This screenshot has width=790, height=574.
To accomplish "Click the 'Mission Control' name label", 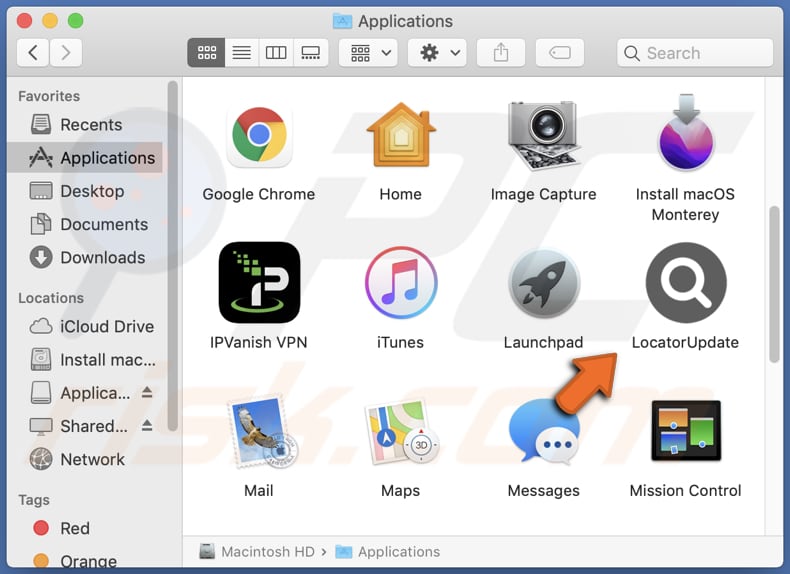I will [x=685, y=491].
